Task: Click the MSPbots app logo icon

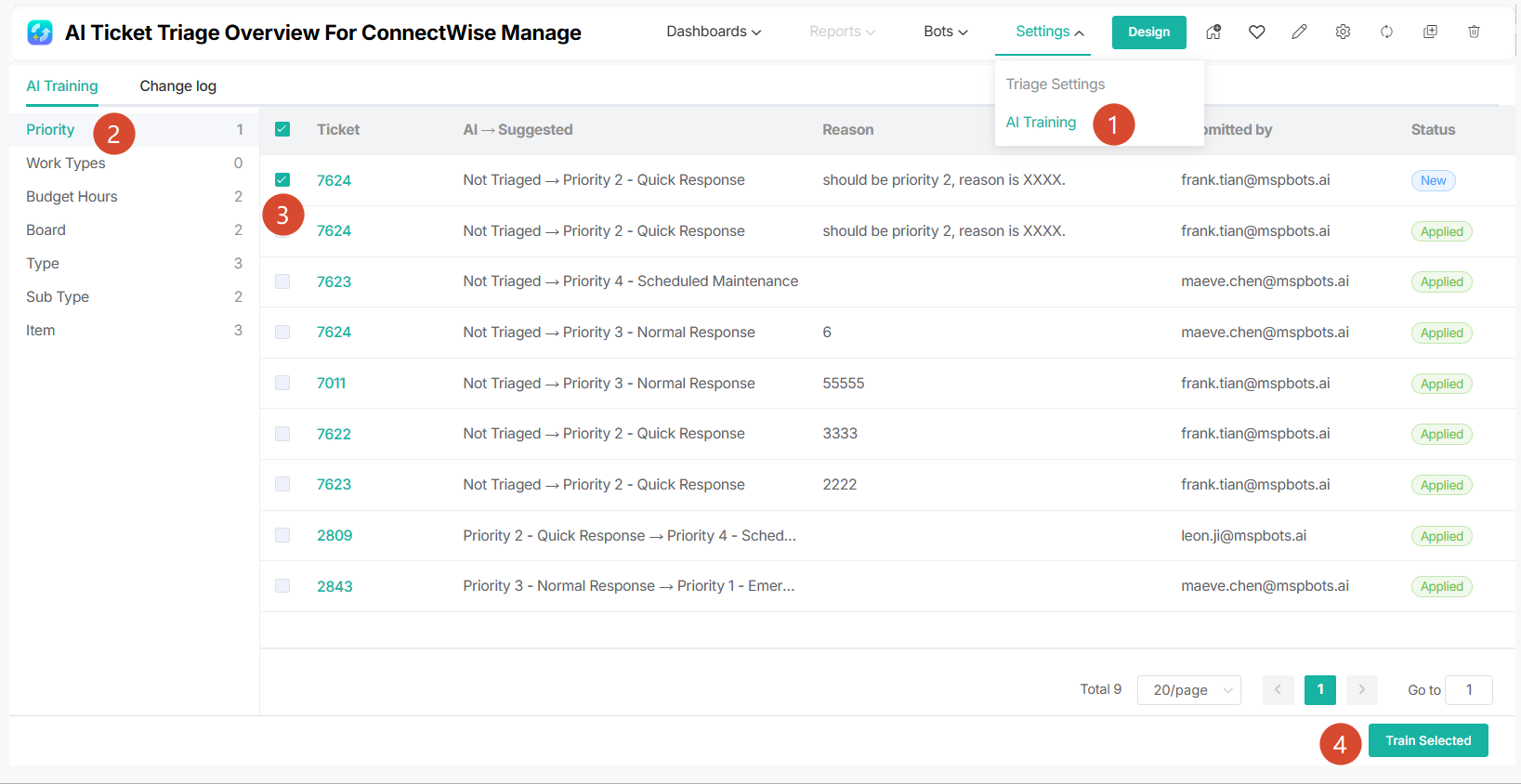Action: (40, 33)
